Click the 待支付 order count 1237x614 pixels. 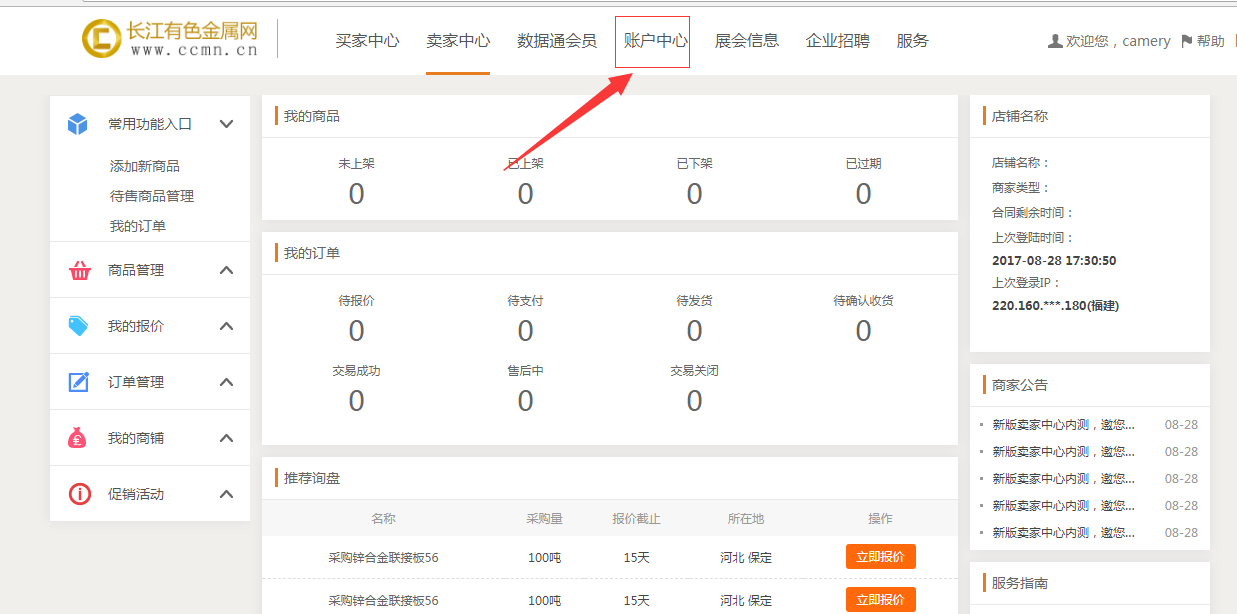click(525, 330)
